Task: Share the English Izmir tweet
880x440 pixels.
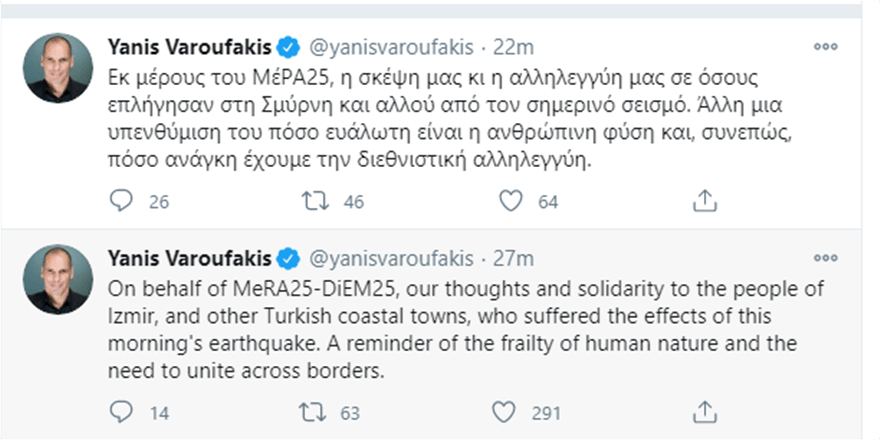Action: [x=706, y=410]
